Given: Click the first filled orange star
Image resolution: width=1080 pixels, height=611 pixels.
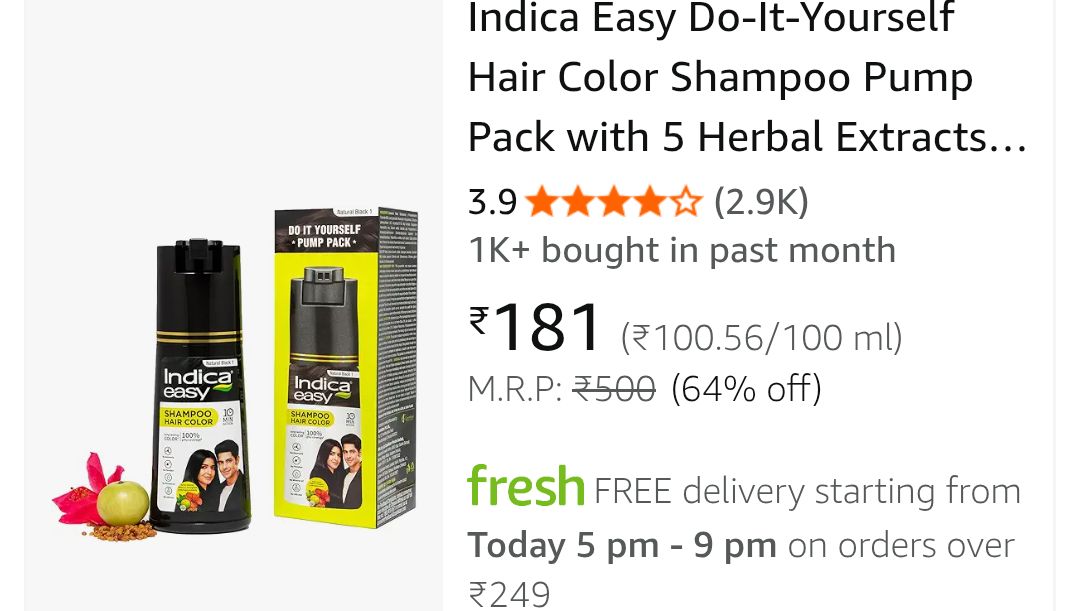Looking at the screenshot, I should (541, 203).
